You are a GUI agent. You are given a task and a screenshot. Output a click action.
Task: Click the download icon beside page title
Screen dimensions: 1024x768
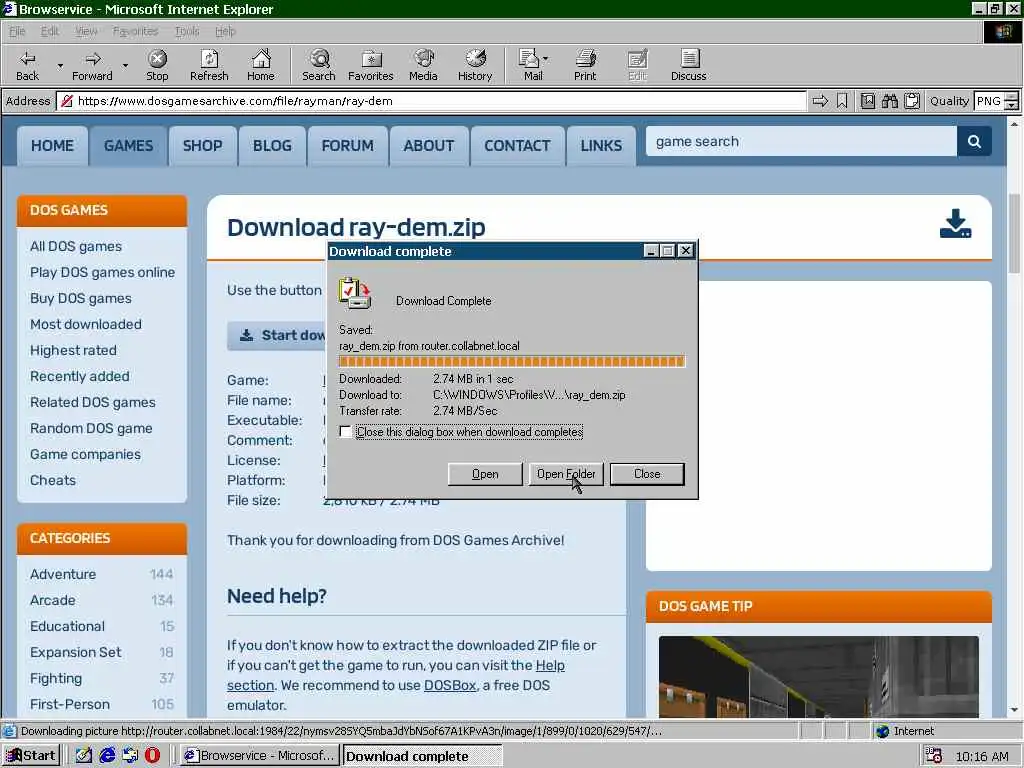point(955,224)
